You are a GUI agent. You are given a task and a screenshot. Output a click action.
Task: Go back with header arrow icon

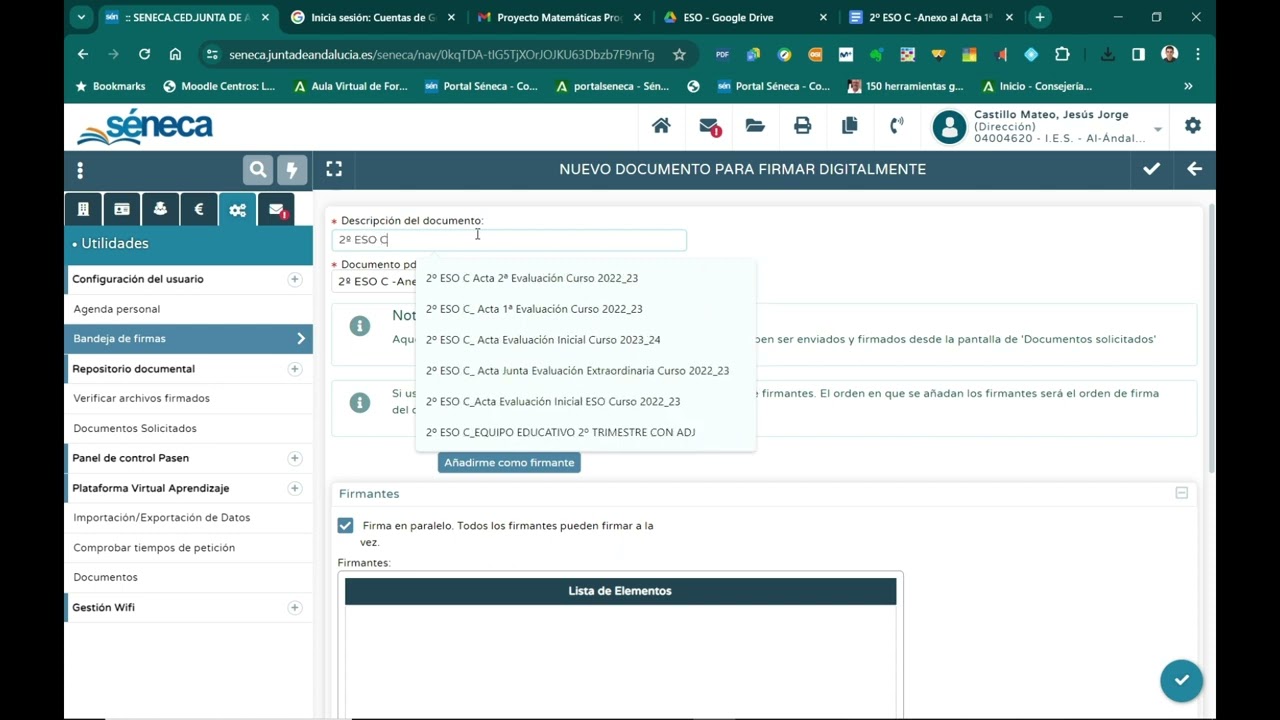click(1194, 169)
